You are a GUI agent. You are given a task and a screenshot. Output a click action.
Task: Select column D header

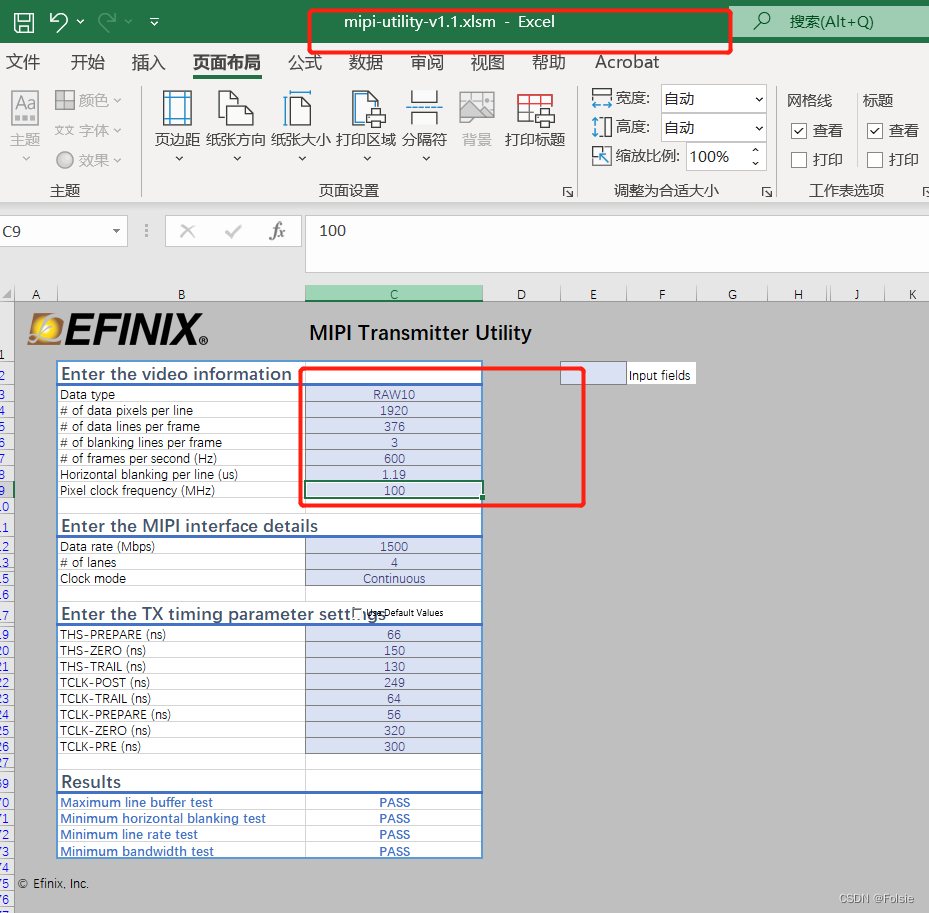521,294
